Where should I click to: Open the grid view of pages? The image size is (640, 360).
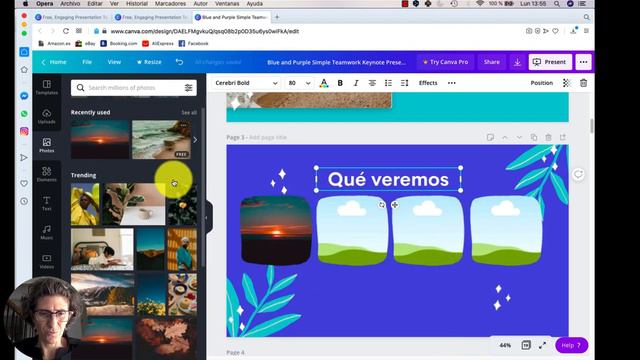coord(526,345)
